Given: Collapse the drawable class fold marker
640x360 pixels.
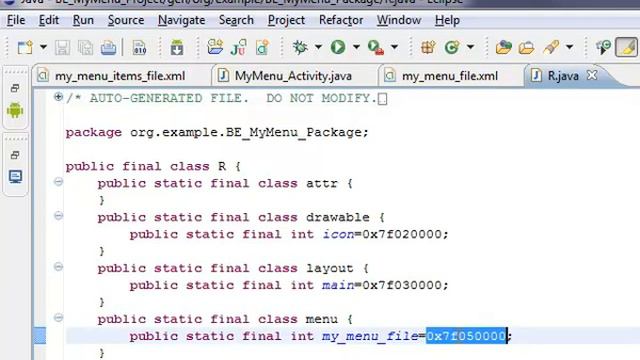Looking at the screenshot, I should (58, 216).
